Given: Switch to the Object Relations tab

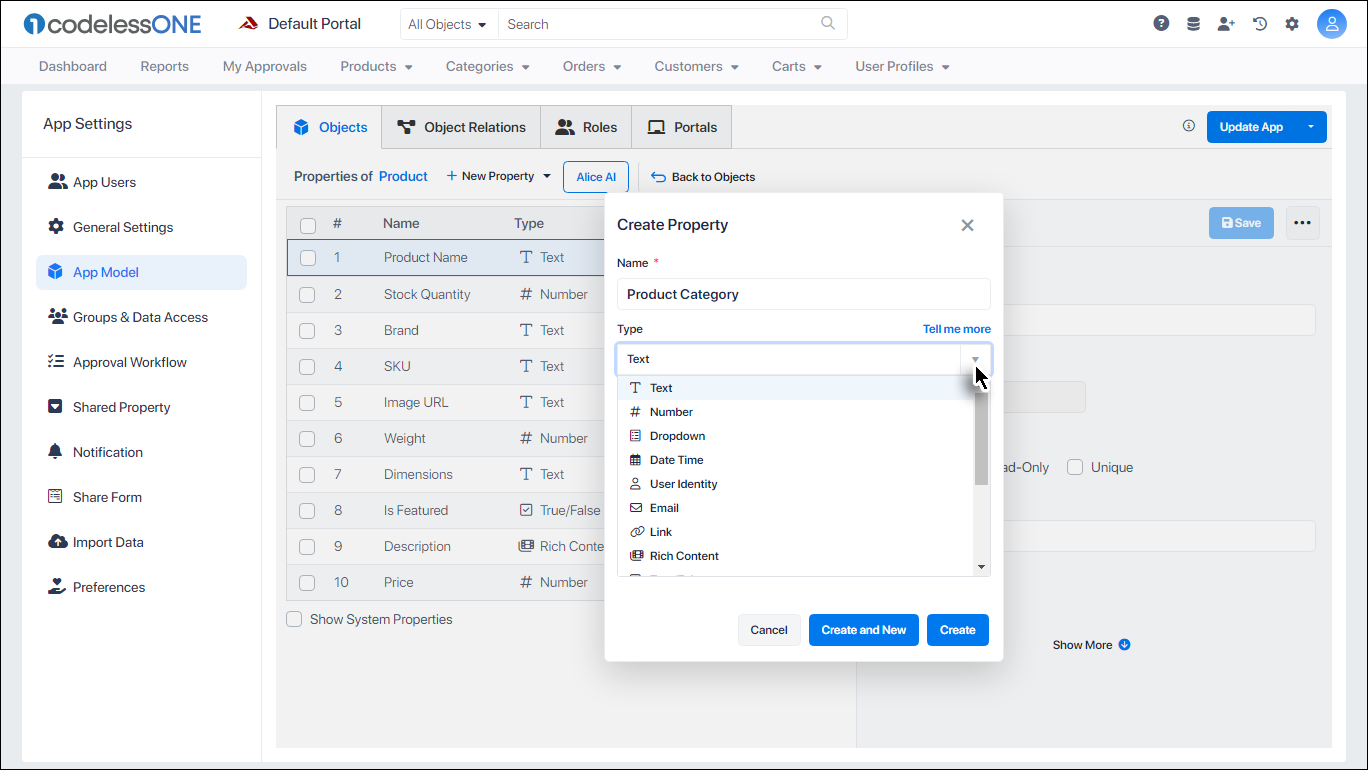Looking at the screenshot, I should [x=461, y=127].
